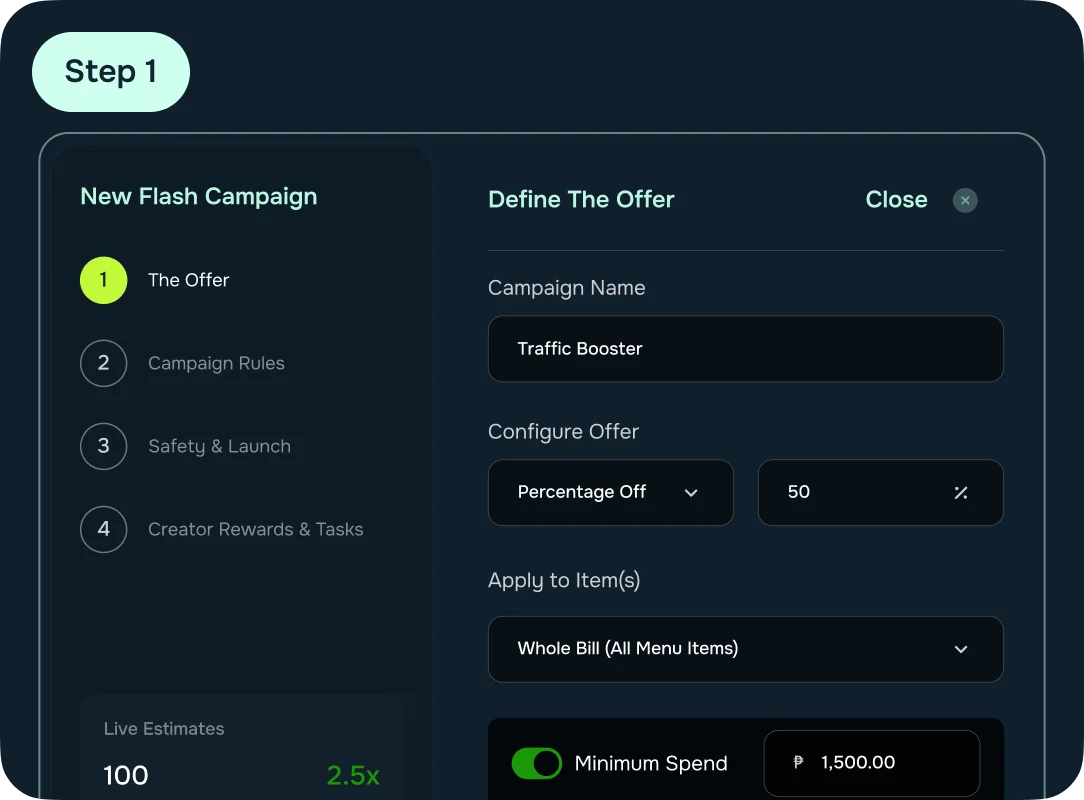Screen dimensions: 1084x800
Task: Click step 4 number circle
Action: (x=104, y=529)
